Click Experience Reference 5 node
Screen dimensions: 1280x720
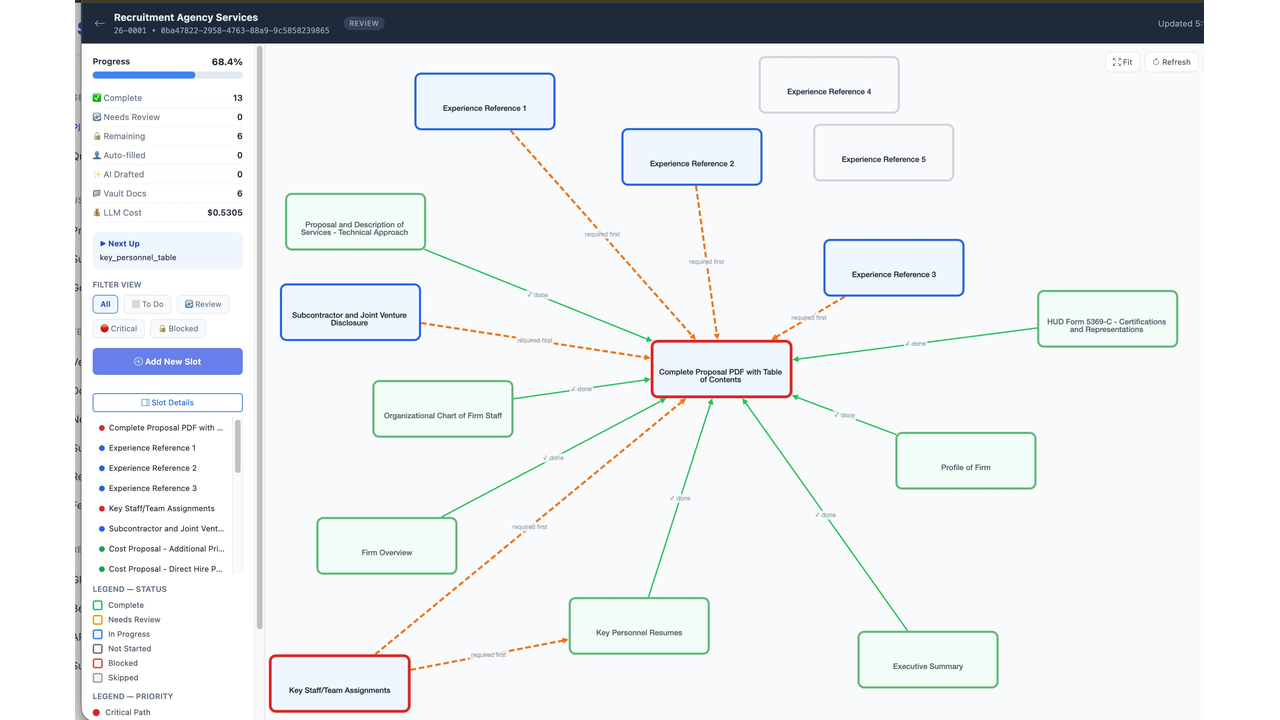tap(883, 153)
